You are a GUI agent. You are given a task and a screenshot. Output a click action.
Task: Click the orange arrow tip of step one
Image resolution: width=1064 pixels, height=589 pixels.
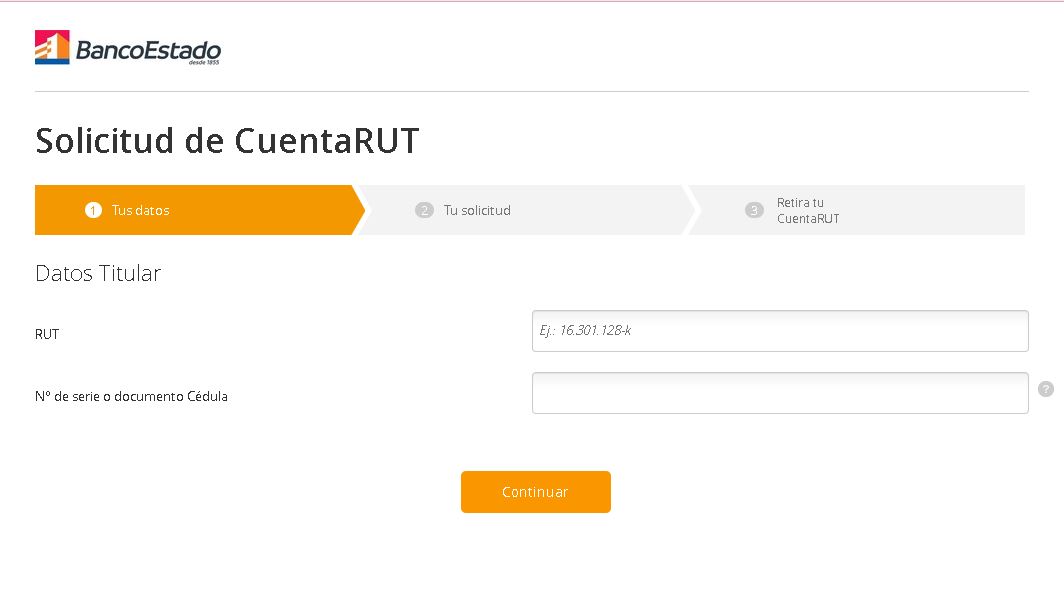click(358, 210)
